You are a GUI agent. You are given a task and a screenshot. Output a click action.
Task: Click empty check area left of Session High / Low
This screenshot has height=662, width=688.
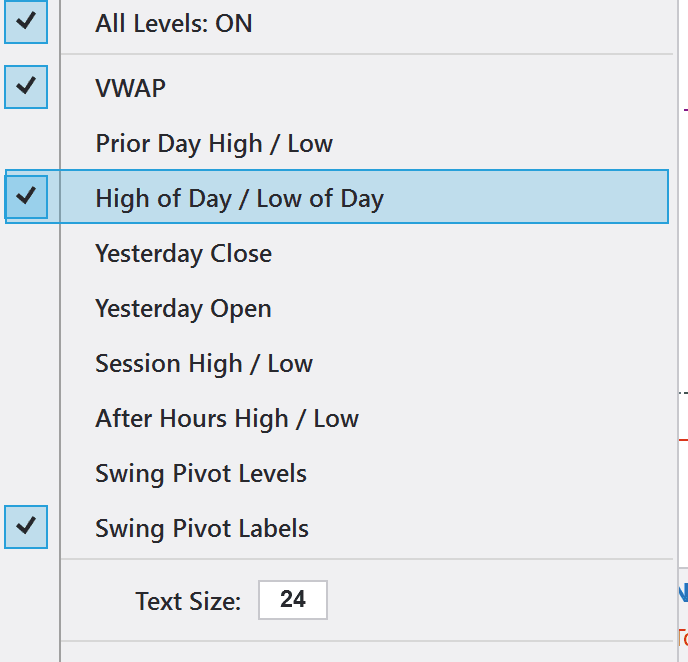pos(26,363)
